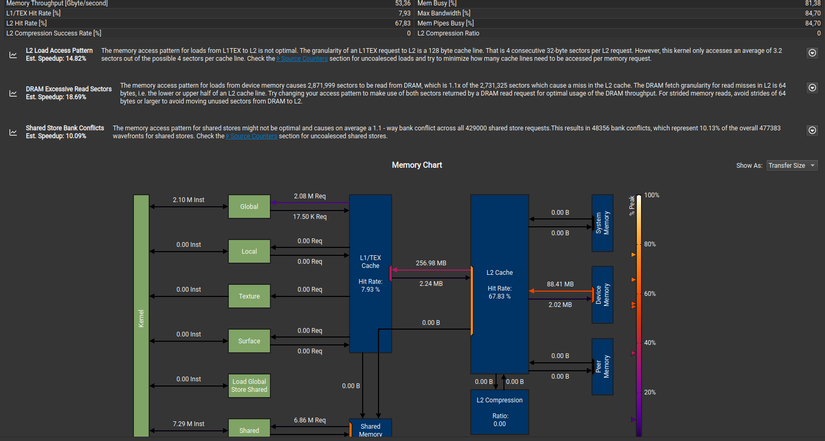Screen dimensions: 825x441
Task: Click the L2 Compression ratio box
Action: point(499,412)
